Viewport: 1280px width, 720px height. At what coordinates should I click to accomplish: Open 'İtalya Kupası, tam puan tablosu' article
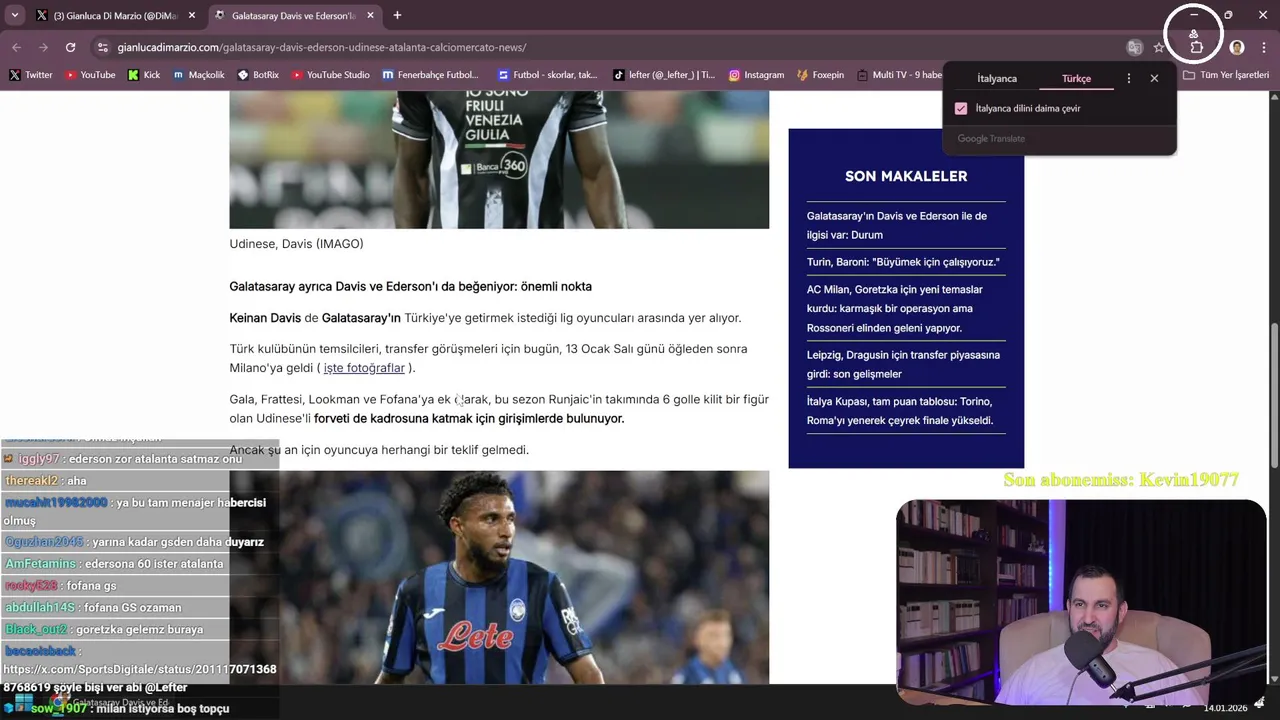pyautogui.click(x=900, y=411)
